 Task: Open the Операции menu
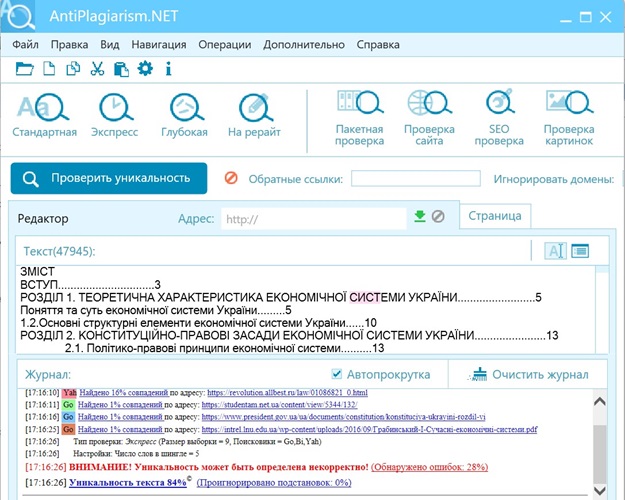225,44
